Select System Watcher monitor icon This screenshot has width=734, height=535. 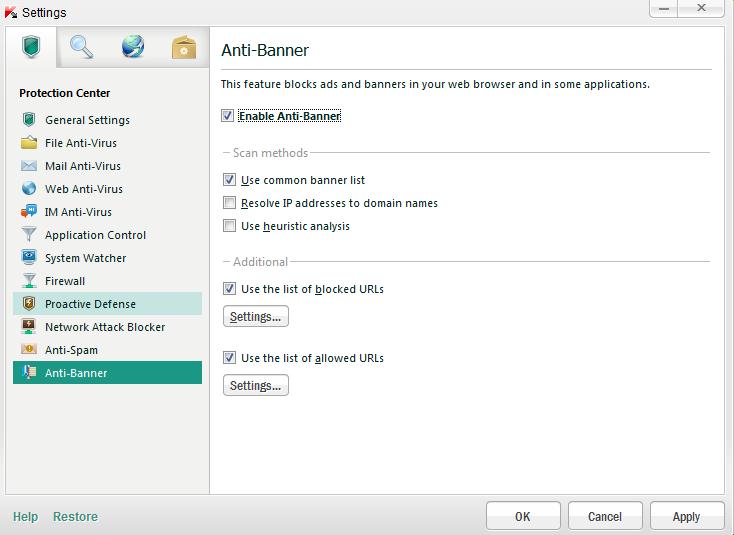coord(29,257)
